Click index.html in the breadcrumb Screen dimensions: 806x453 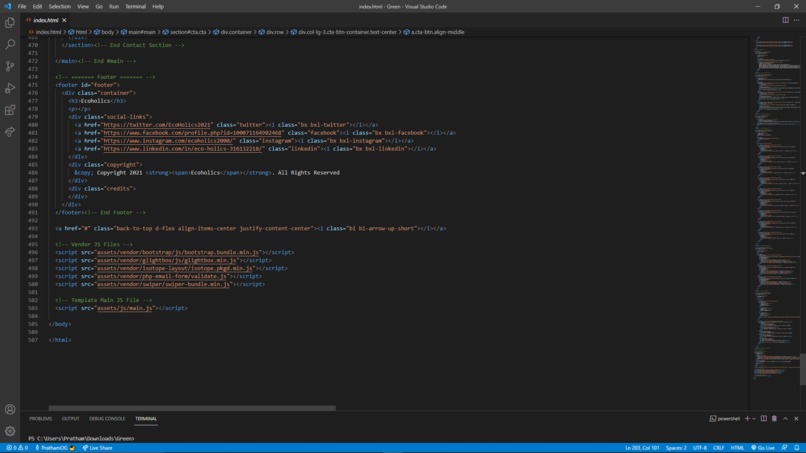point(48,32)
